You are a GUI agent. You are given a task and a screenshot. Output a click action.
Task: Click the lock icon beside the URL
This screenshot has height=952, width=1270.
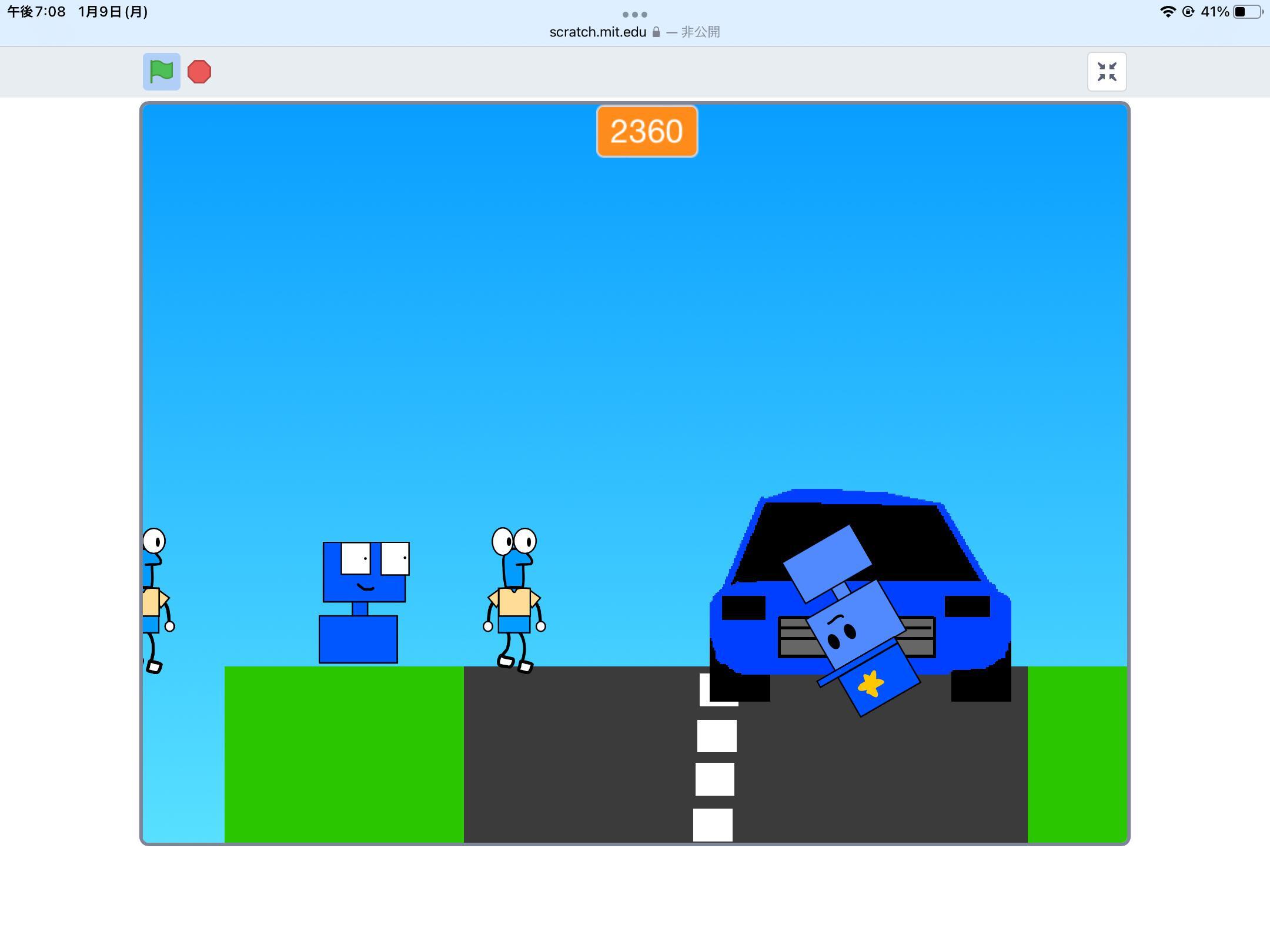point(656,32)
